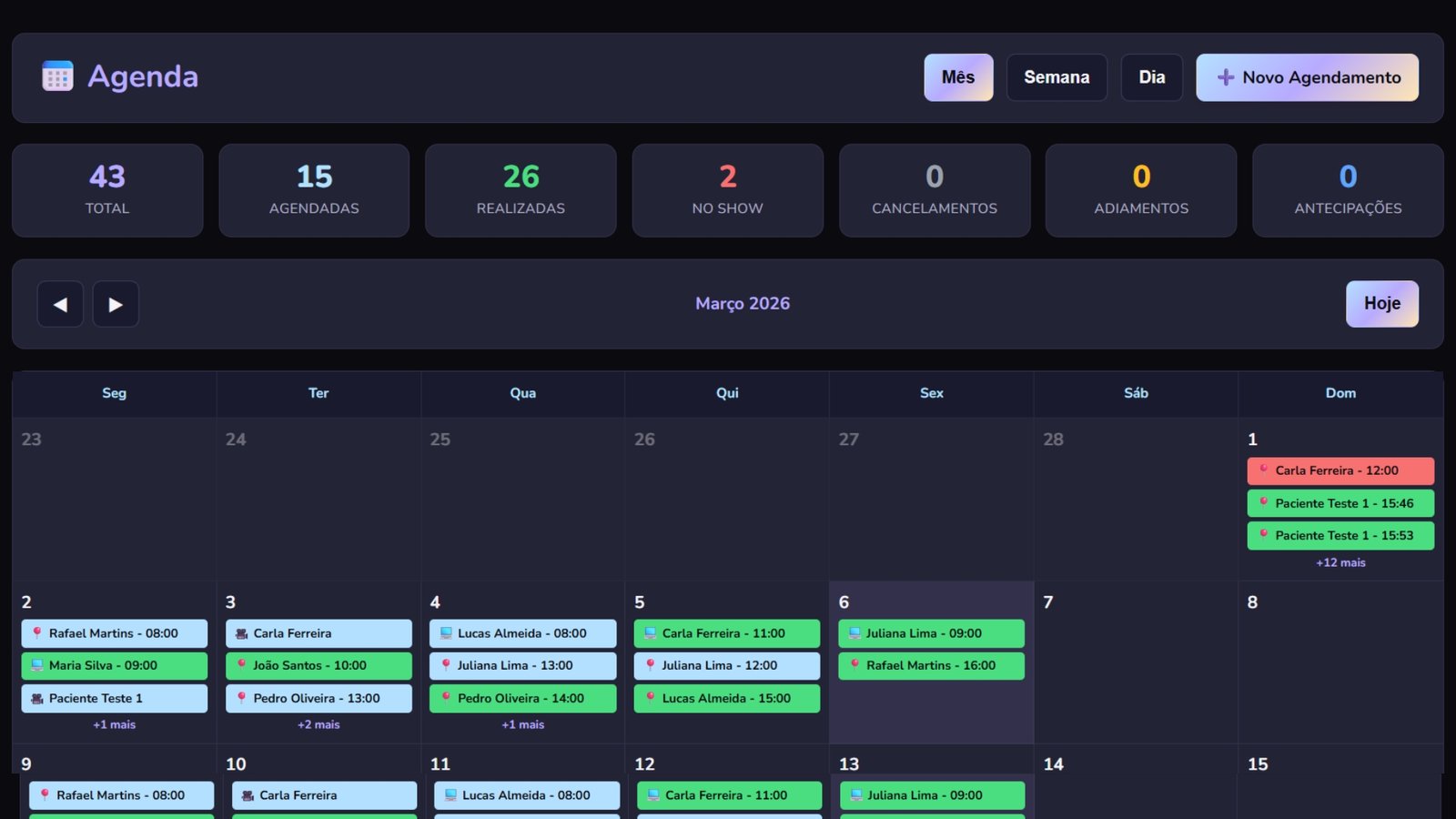Open the No Show stat card
Viewport: 1456px width, 819px height.
pyautogui.click(x=727, y=190)
